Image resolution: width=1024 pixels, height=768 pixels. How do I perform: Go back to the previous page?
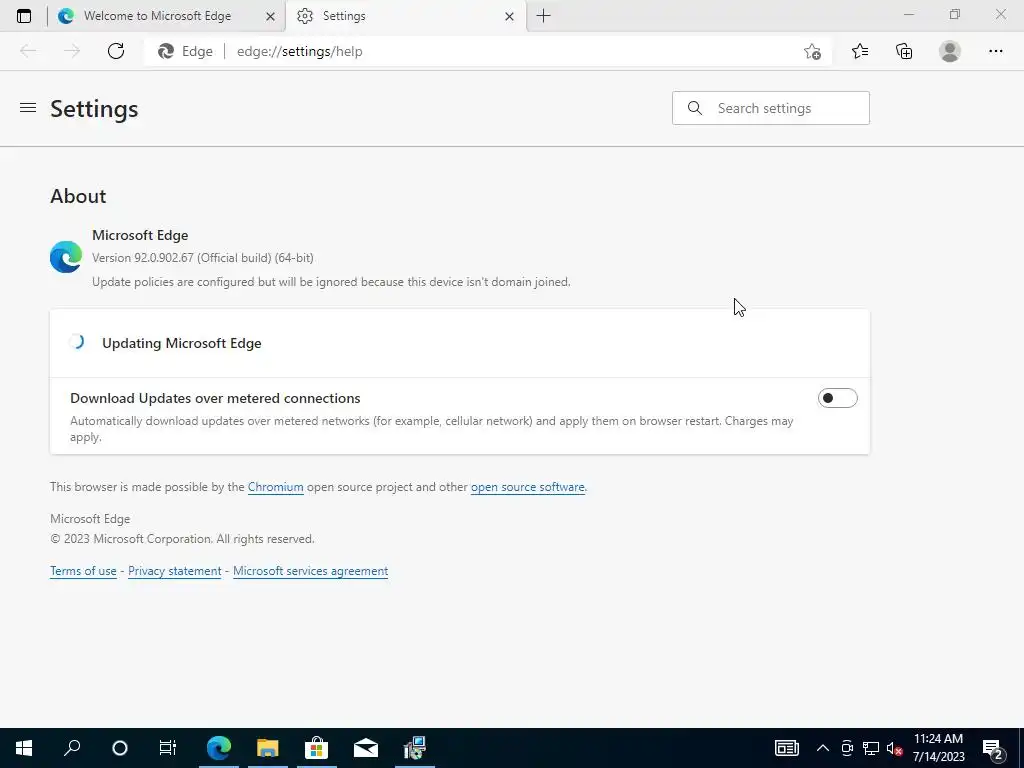tap(28, 51)
